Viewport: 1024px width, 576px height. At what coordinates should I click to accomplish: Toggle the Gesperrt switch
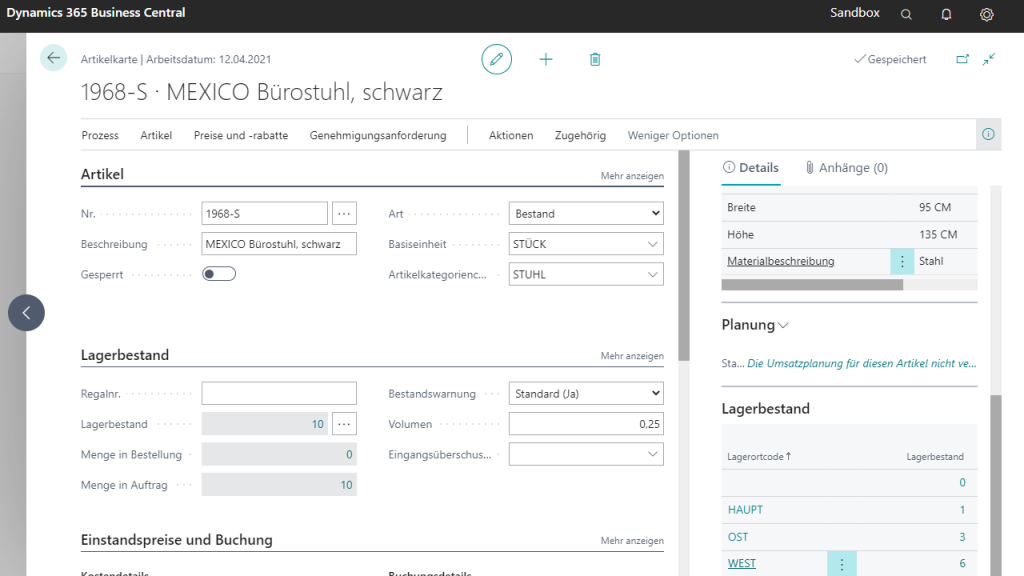click(x=218, y=274)
